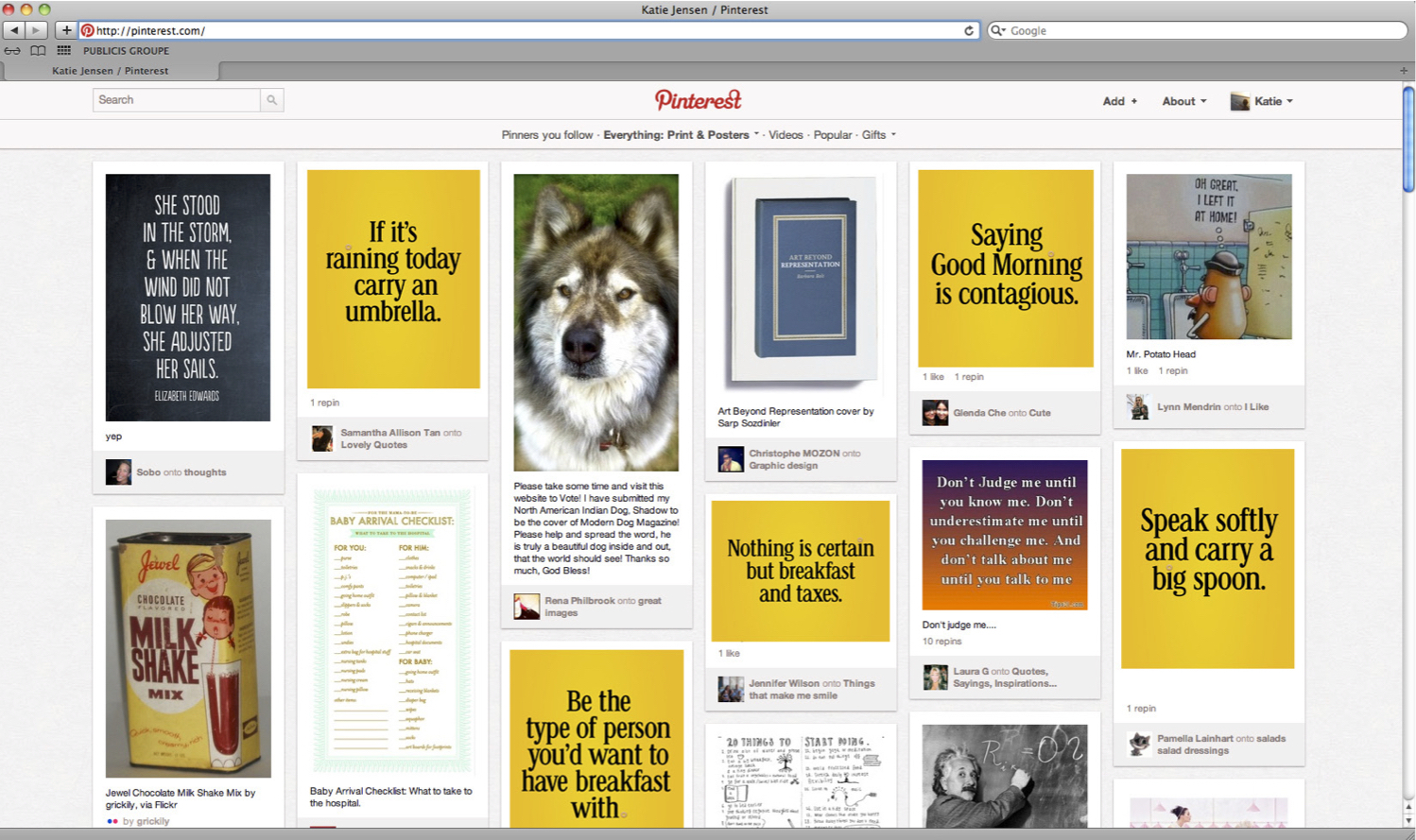Open bookmarks book icon in toolbar
This screenshot has height=840, width=1416.
[x=38, y=51]
